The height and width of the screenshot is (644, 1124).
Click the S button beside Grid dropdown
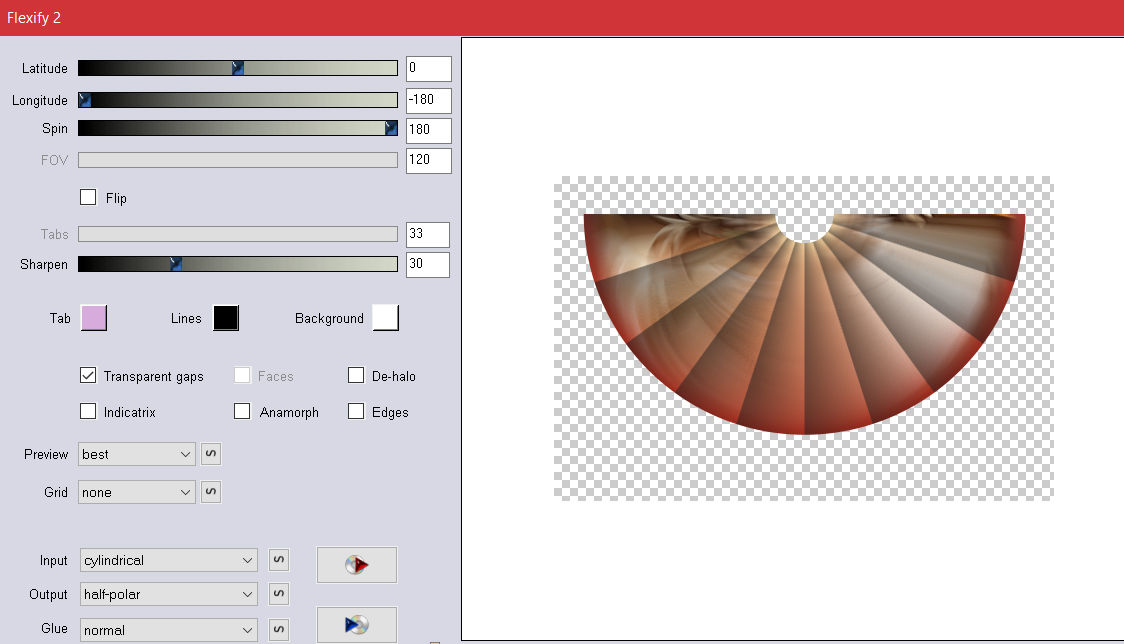211,492
